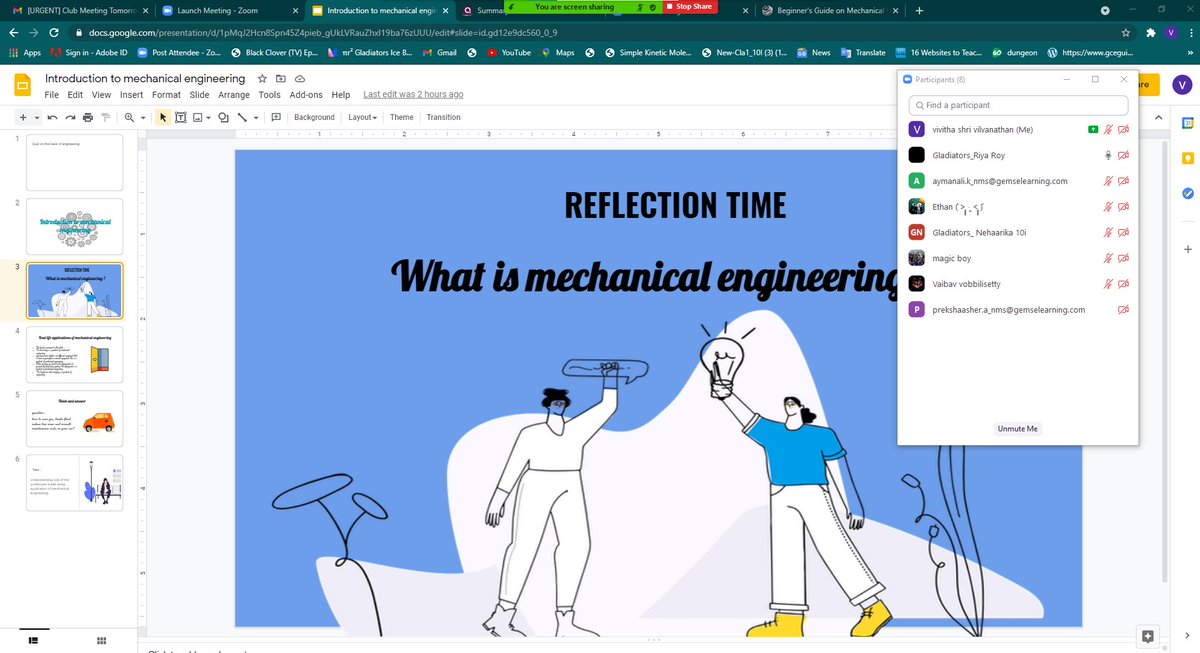Open Google Calendar side panel
1200x653 pixels.
point(1187,122)
